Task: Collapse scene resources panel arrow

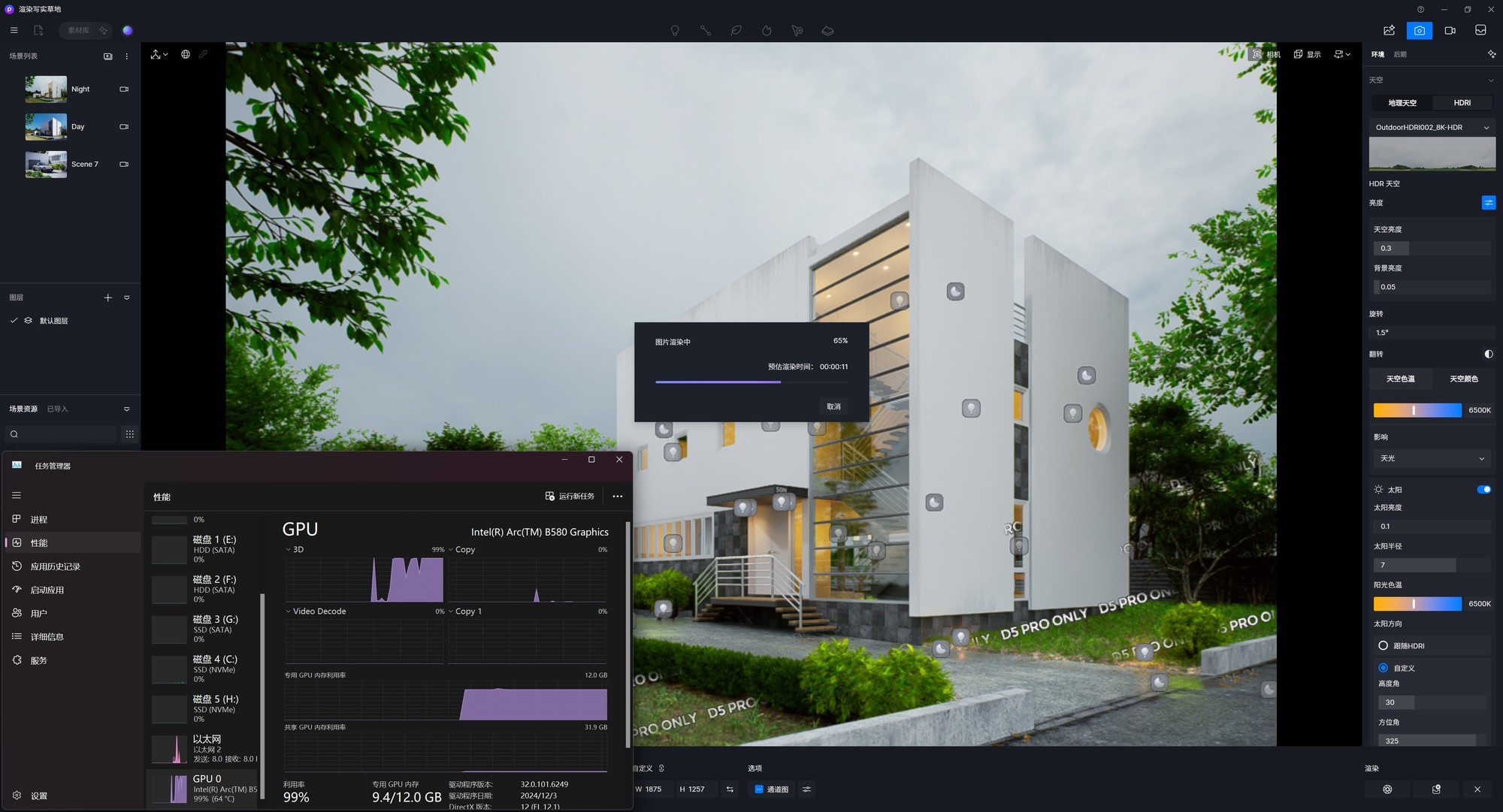Action: (x=126, y=409)
